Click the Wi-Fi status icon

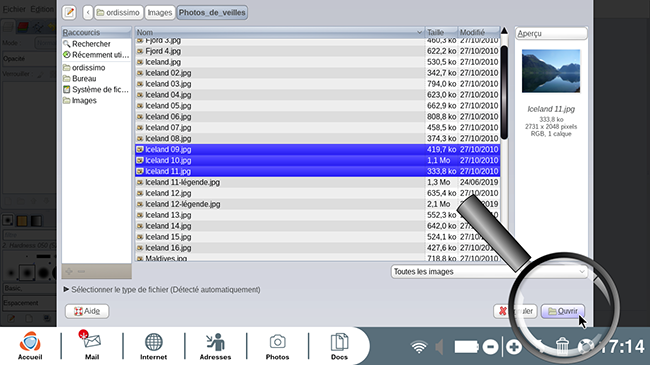click(x=419, y=347)
